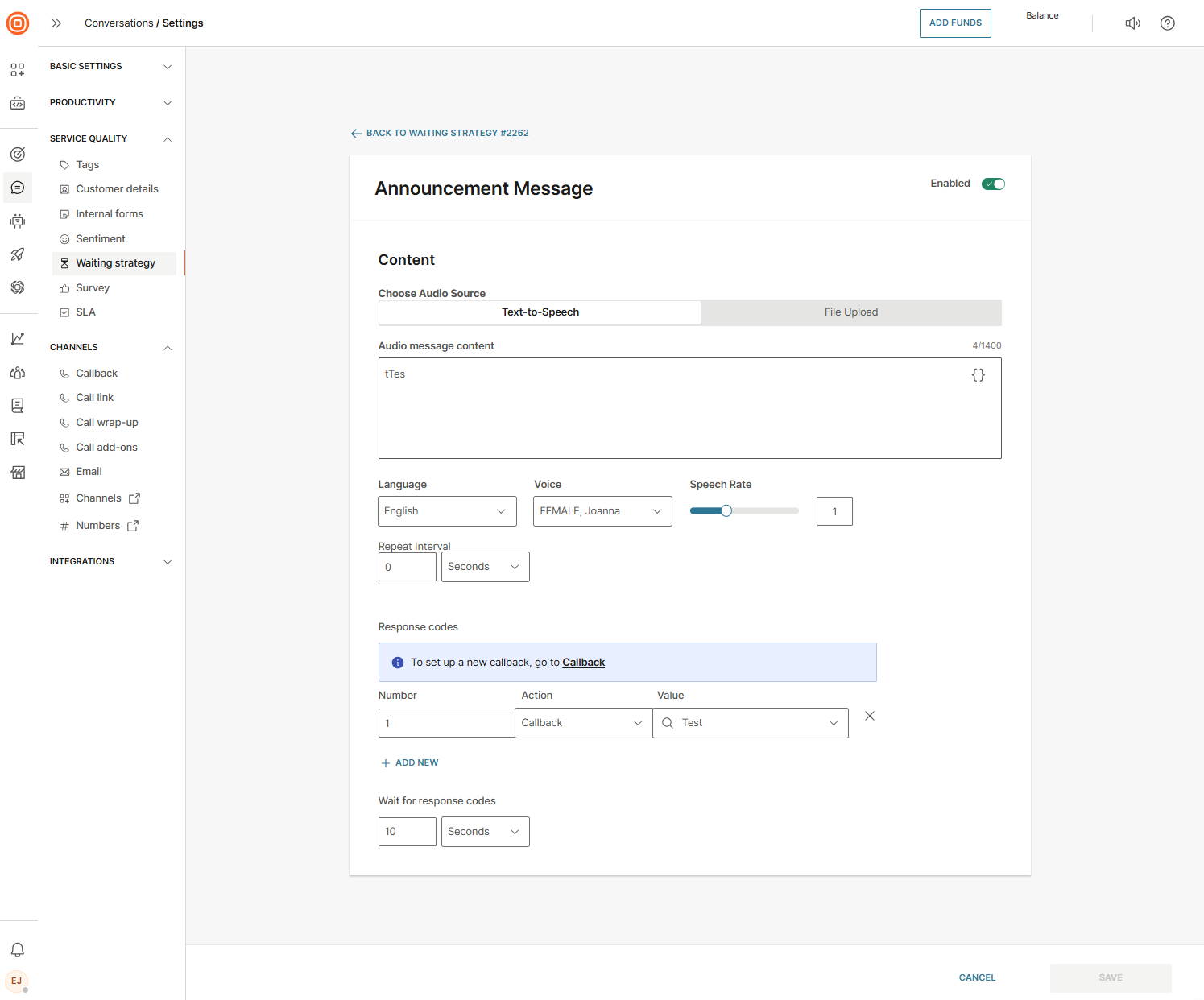Open the Action Callback dropdown
Viewport: 1204px width, 1000px height.
583,723
